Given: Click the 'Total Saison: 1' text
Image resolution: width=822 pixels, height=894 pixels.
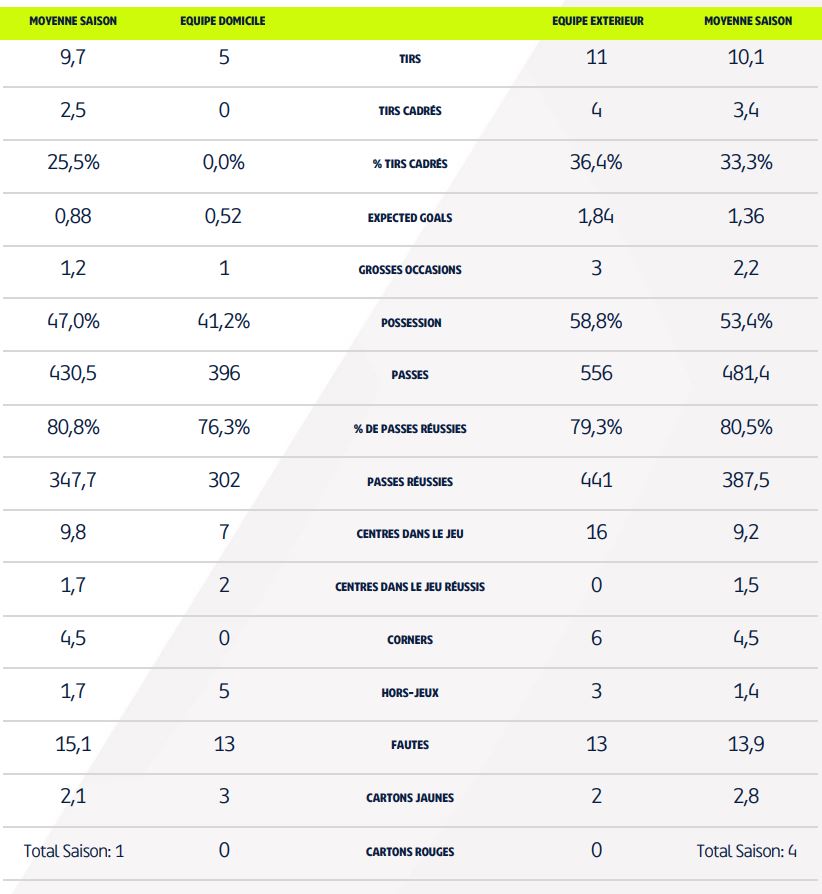Looking at the screenshot, I should 74,851.
